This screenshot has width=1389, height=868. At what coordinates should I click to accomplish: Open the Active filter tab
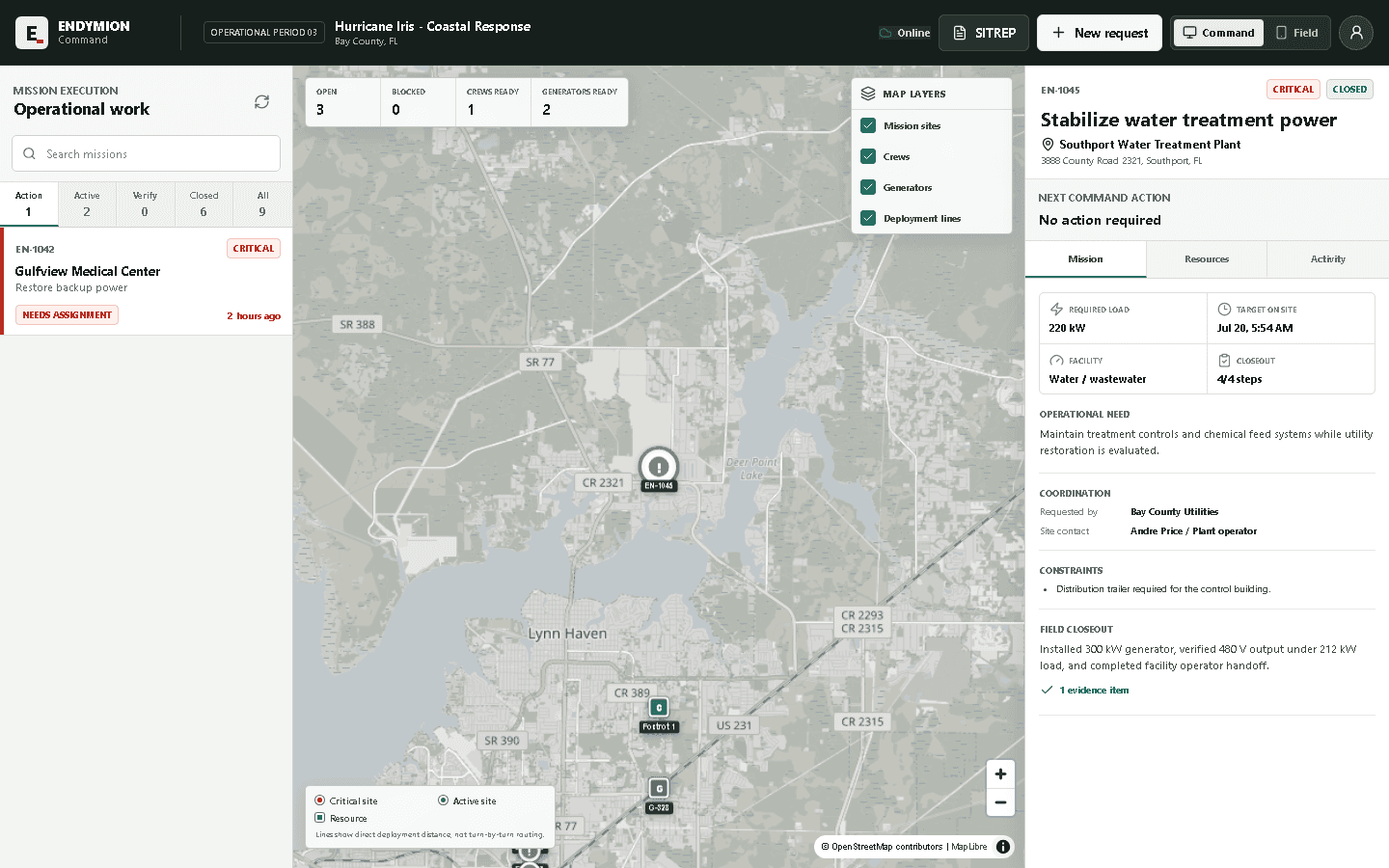[87, 203]
